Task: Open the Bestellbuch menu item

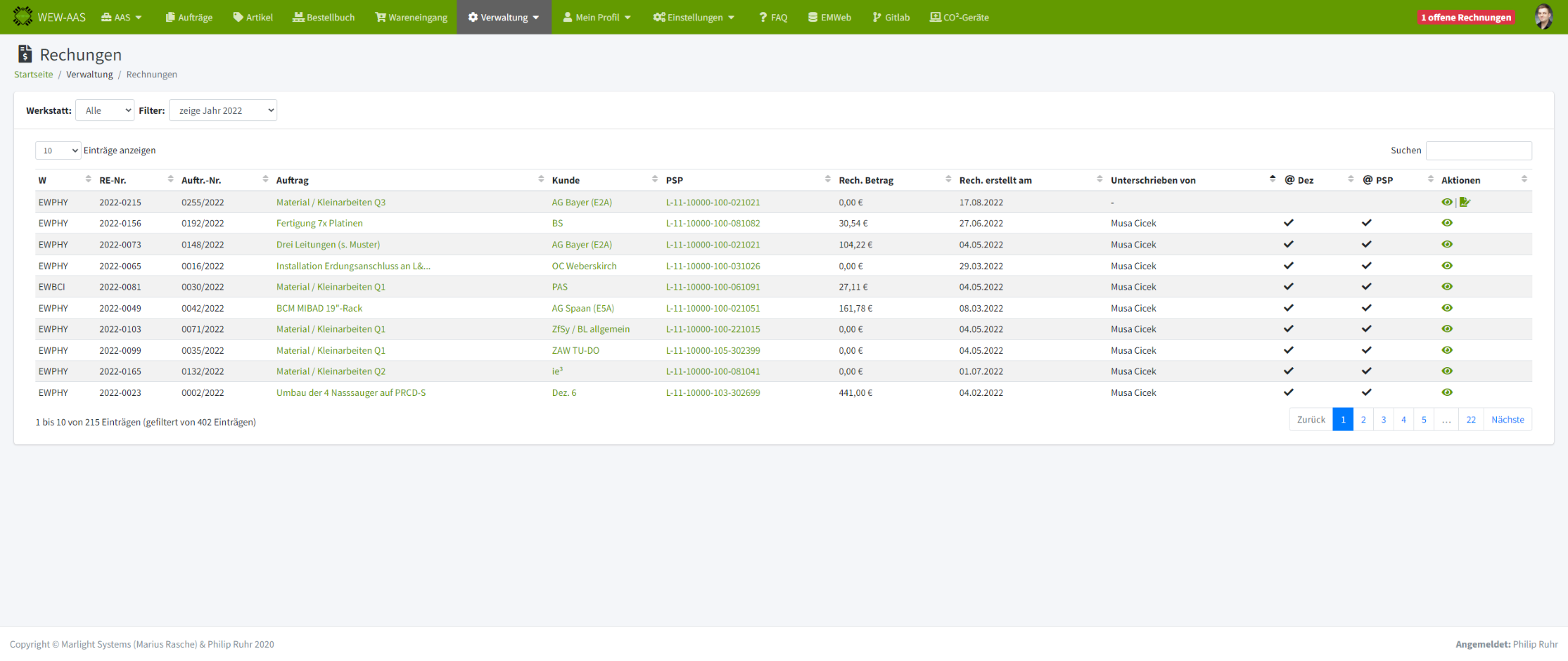Action: point(324,17)
